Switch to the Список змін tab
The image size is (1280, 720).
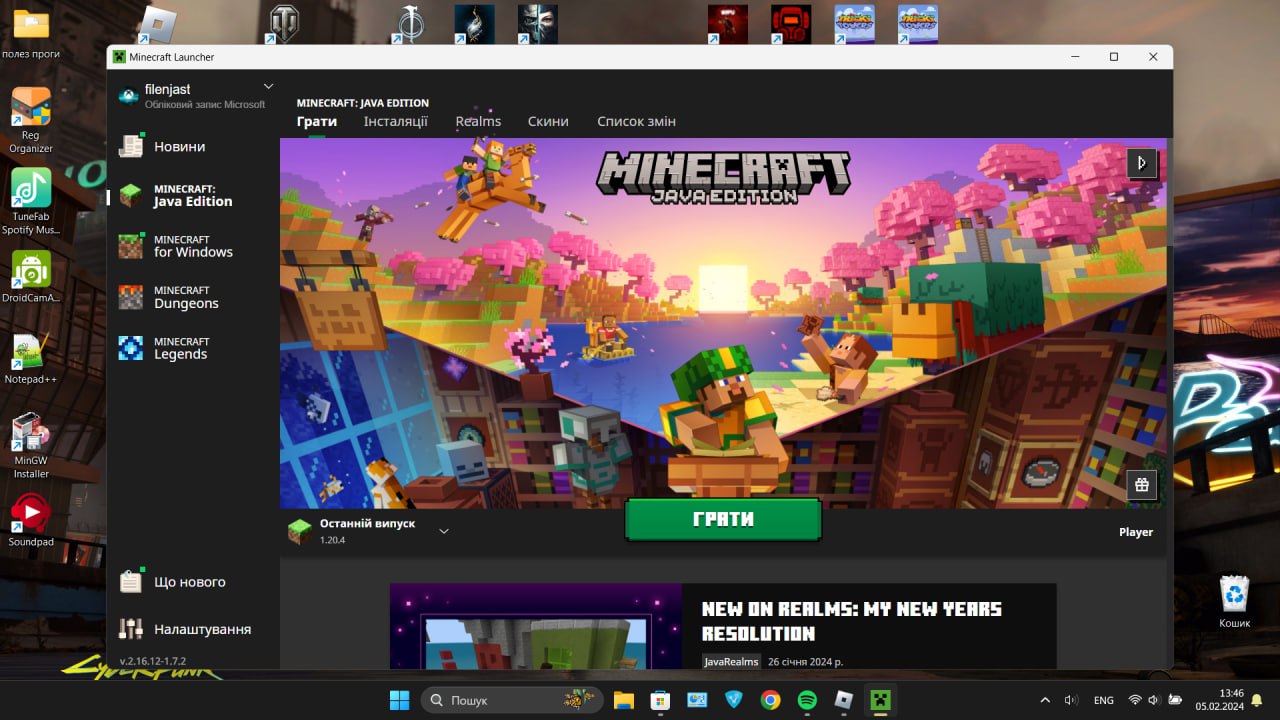636,121
